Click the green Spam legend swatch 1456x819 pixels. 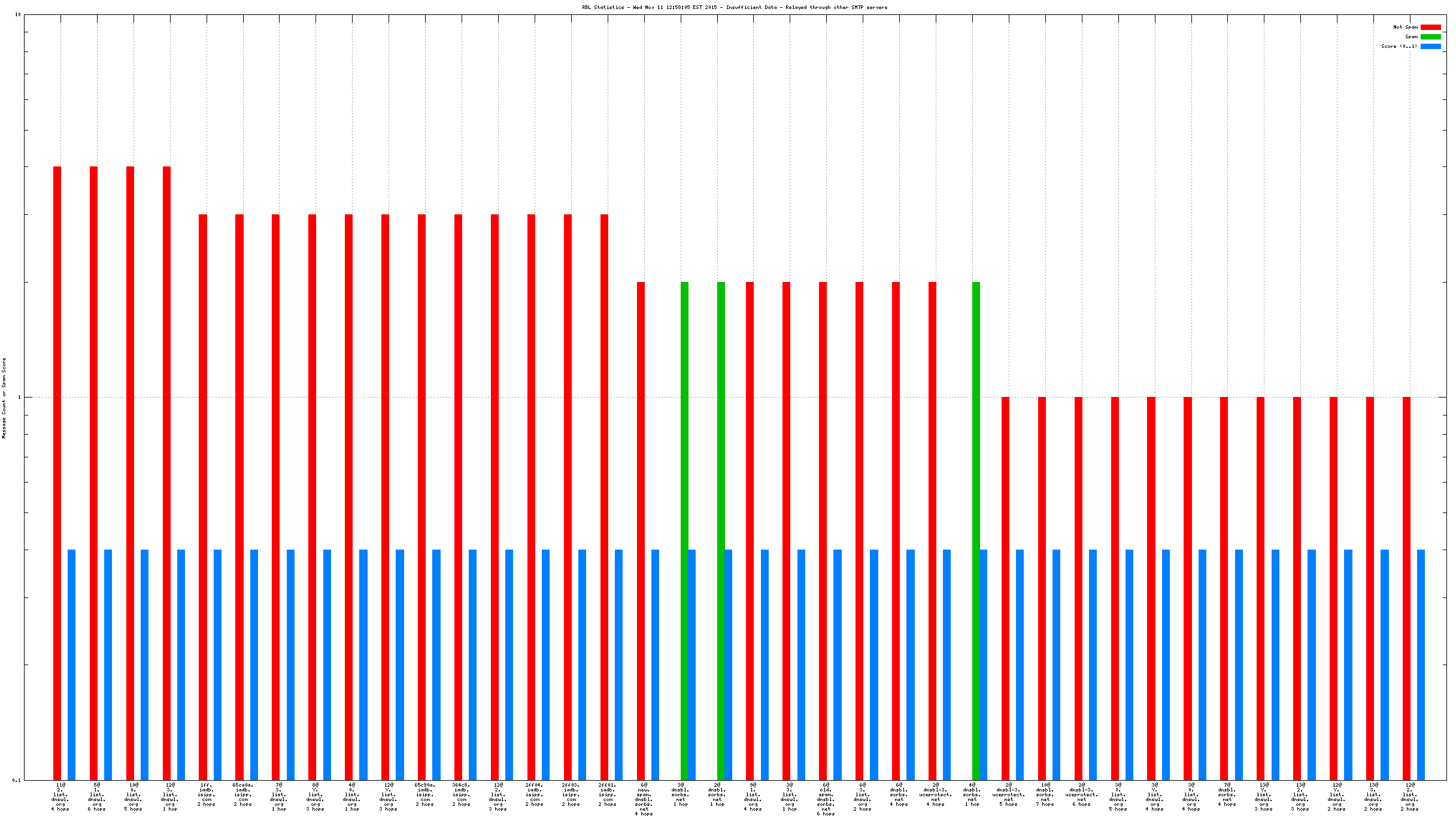tap(1430, 37)
